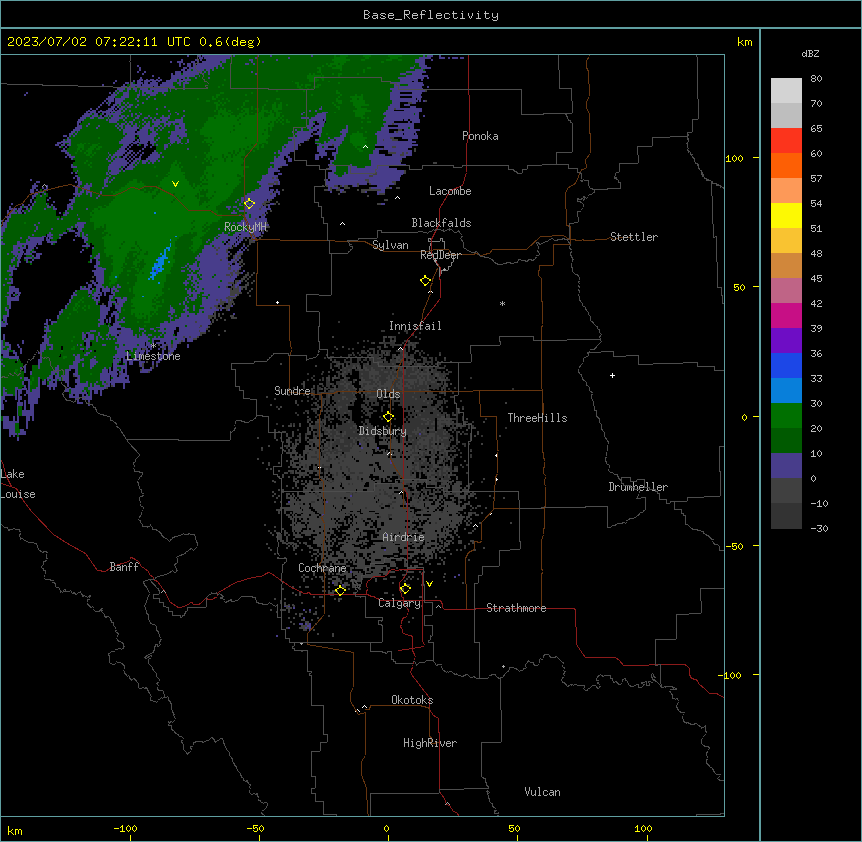Viewport: 862px width, 842px height.
Task: Click the Base_Reflectivity title text
Action: coord(431,15)
